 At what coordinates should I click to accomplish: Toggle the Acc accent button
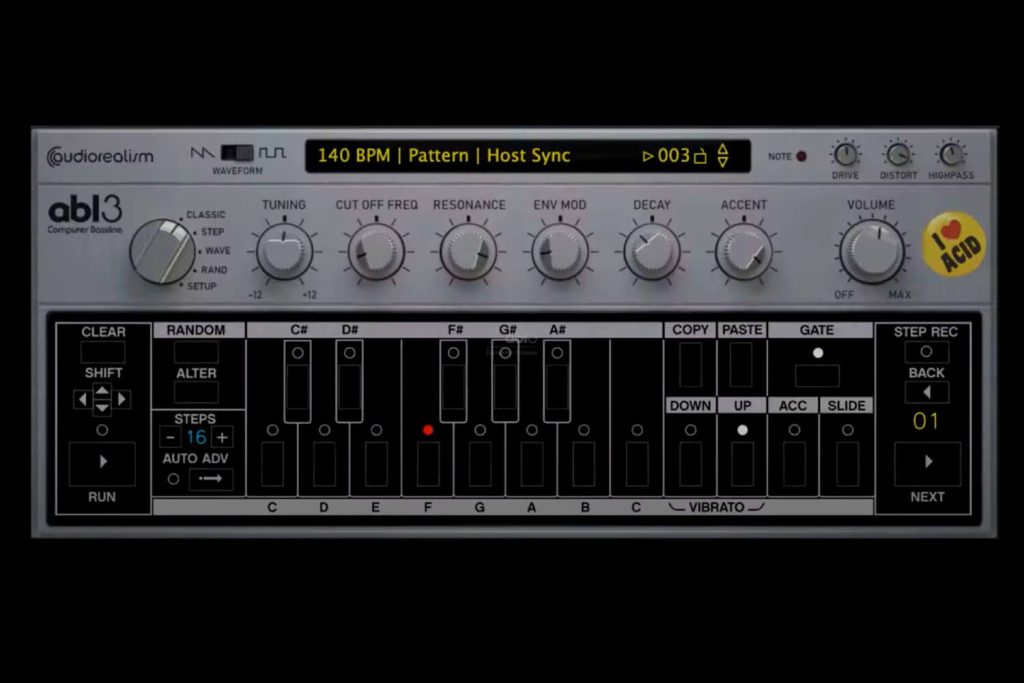click(794, 464)
